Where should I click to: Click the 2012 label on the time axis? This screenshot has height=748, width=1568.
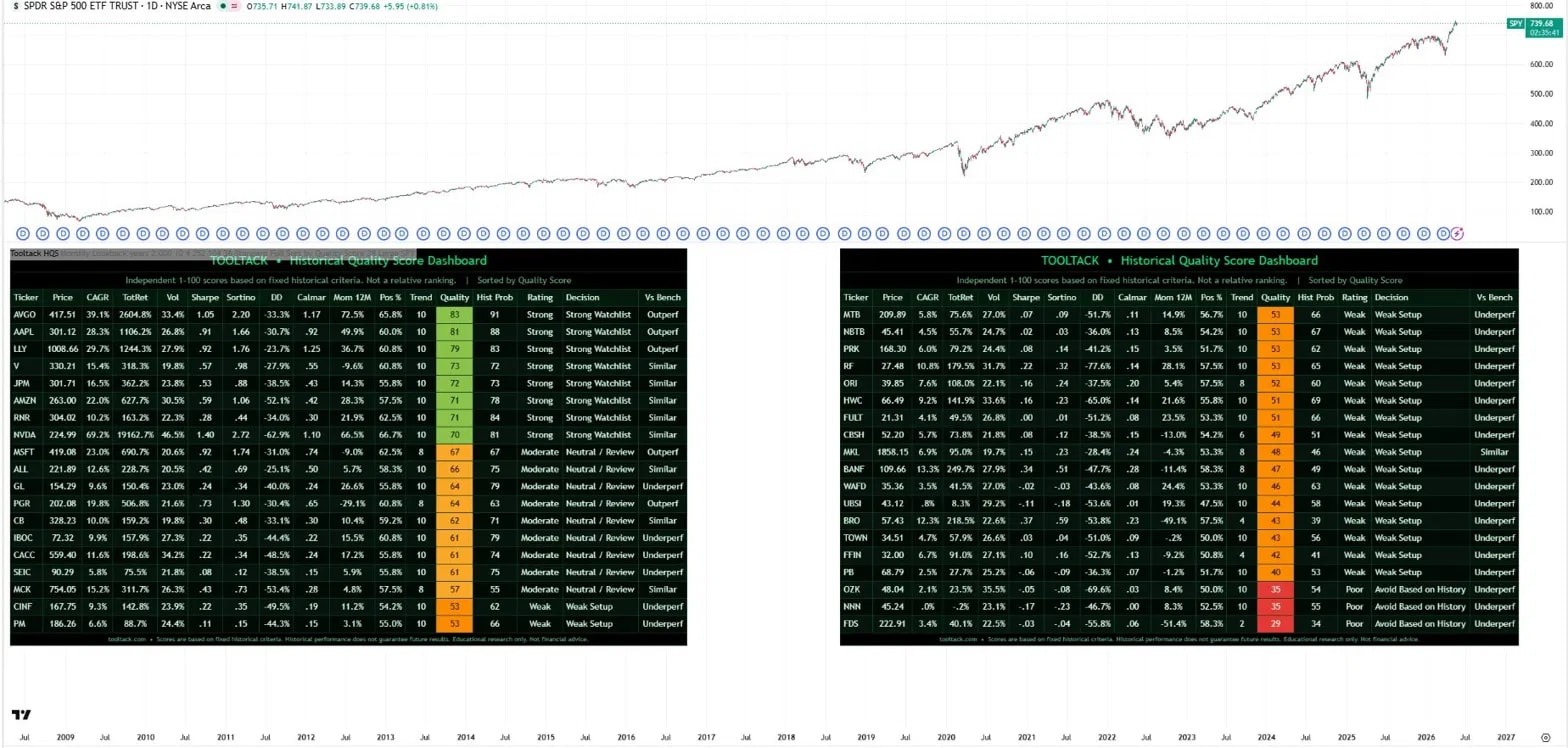pos(305,737)
